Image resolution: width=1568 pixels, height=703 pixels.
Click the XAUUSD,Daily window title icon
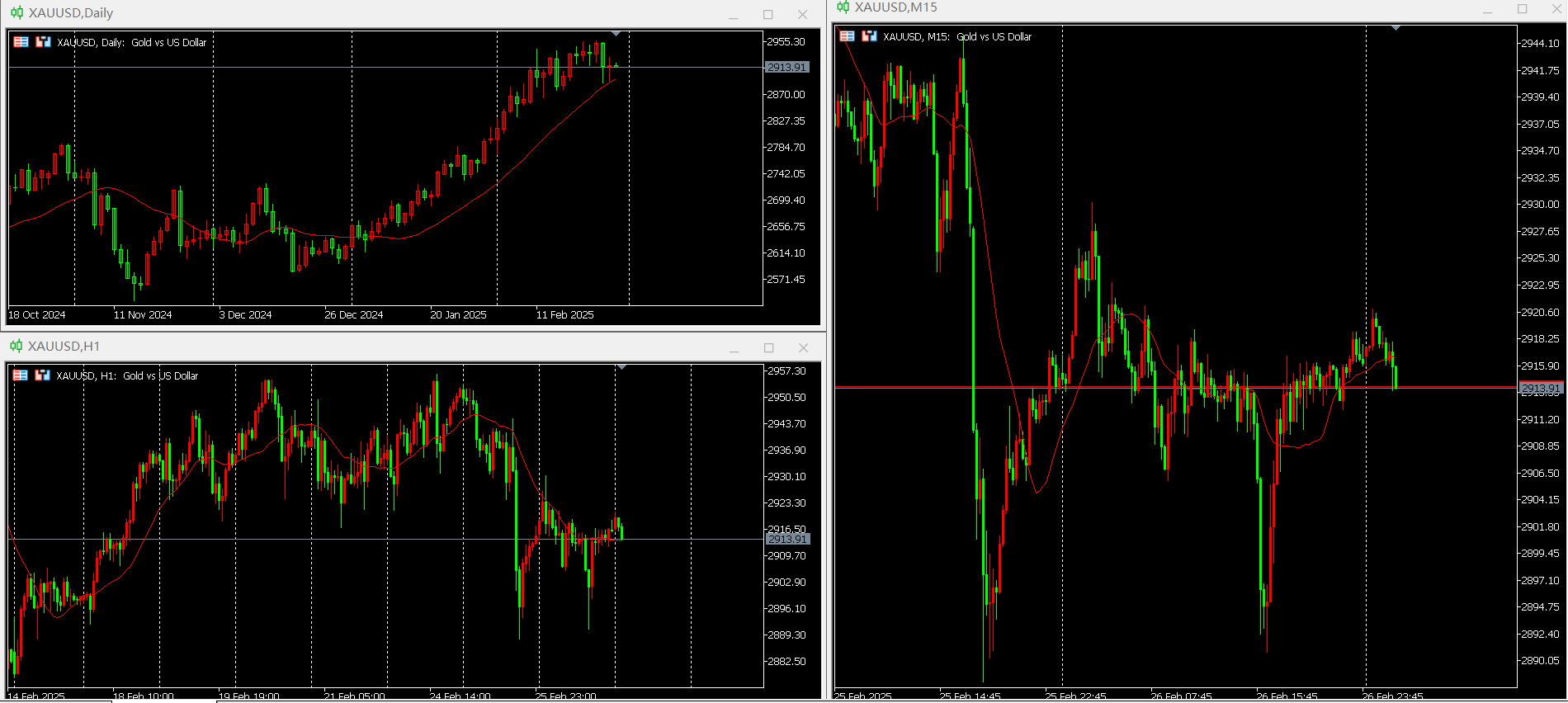[17, 12]
